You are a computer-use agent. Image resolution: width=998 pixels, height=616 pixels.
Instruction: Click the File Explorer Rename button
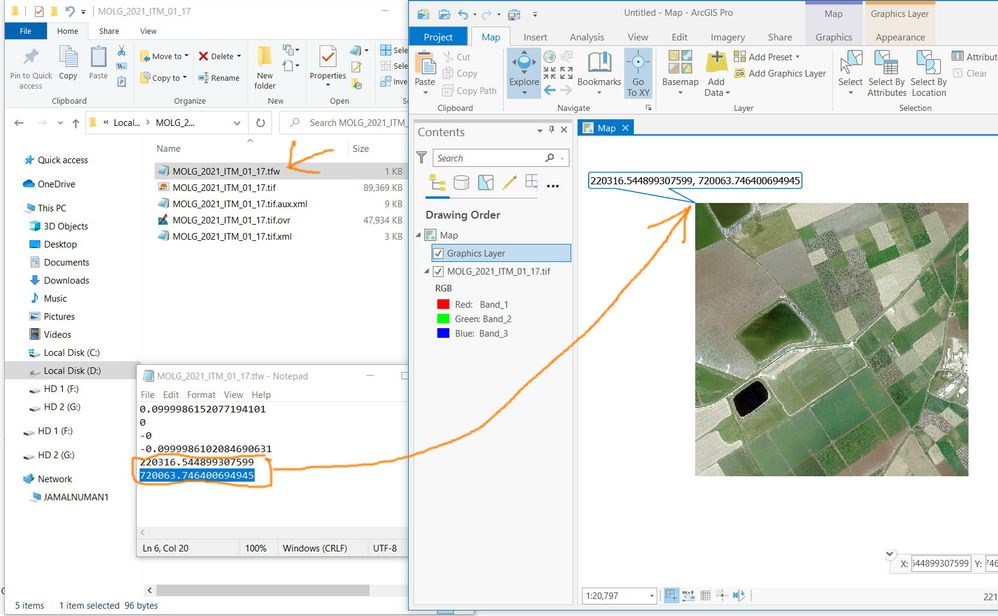pyautogui.click(x=218, y=78)
